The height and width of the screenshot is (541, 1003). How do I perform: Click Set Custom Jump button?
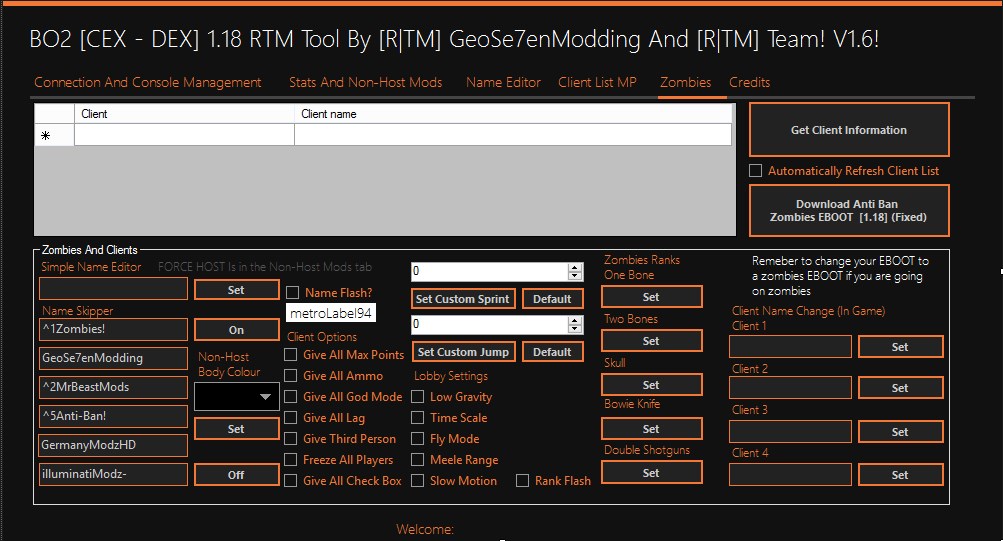tap(462, 352)
